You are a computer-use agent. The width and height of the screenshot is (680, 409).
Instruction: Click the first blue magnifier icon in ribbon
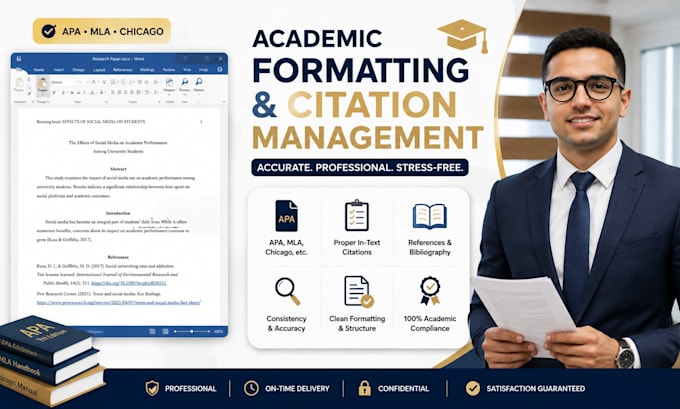(185, 82)
